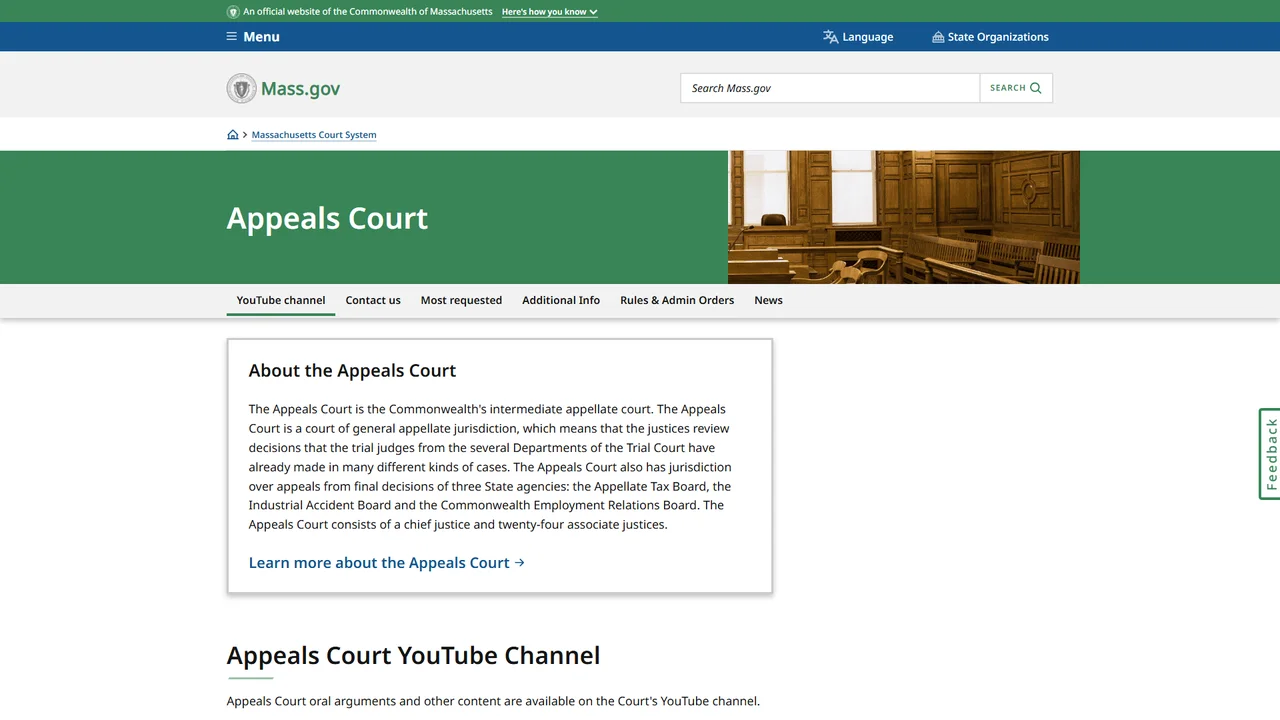The image size is (1280, 720).
Task: Click the Massachusetts seal icon in top banner
Action: click(x=233, y=12)
